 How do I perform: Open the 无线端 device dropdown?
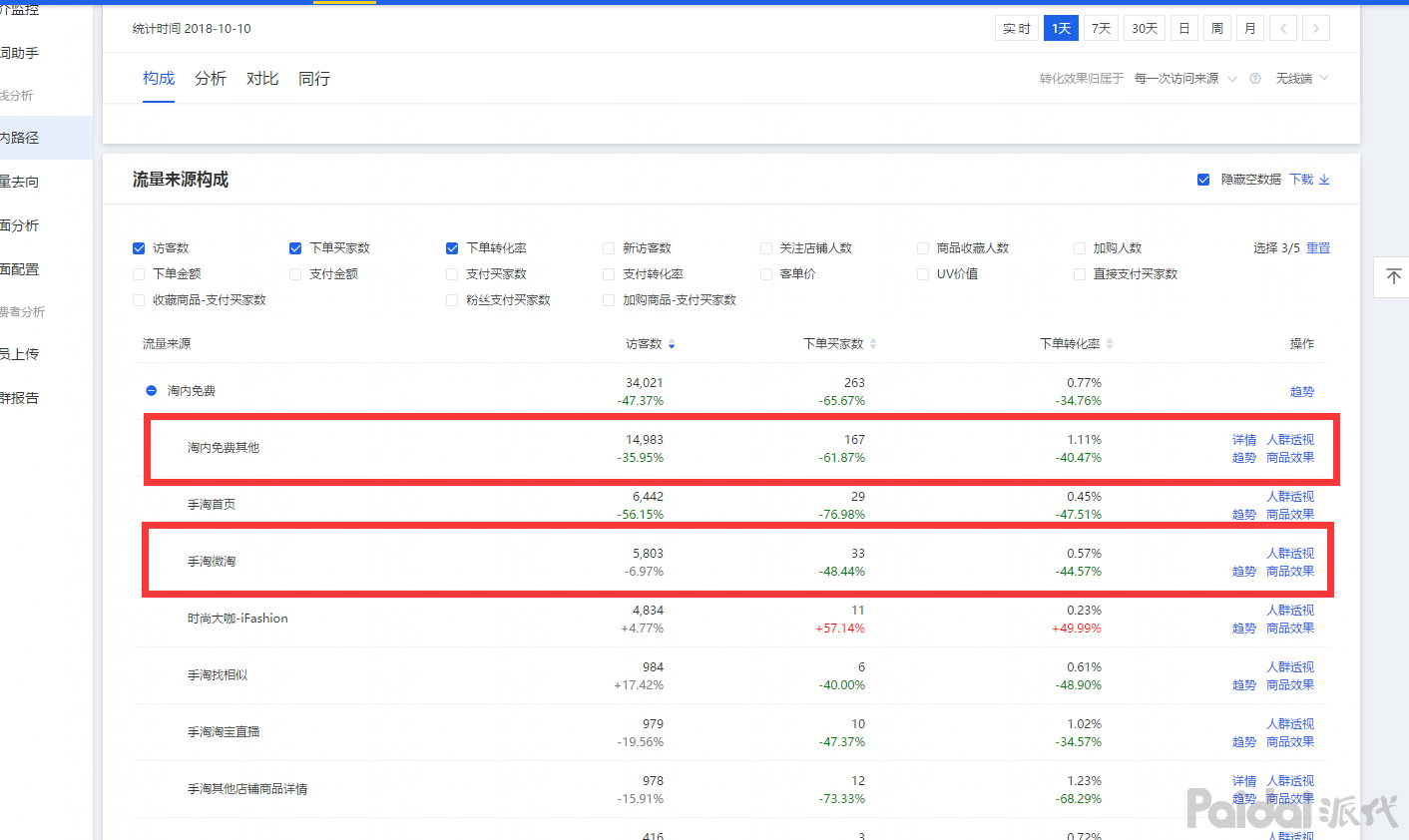(1302, 79)
